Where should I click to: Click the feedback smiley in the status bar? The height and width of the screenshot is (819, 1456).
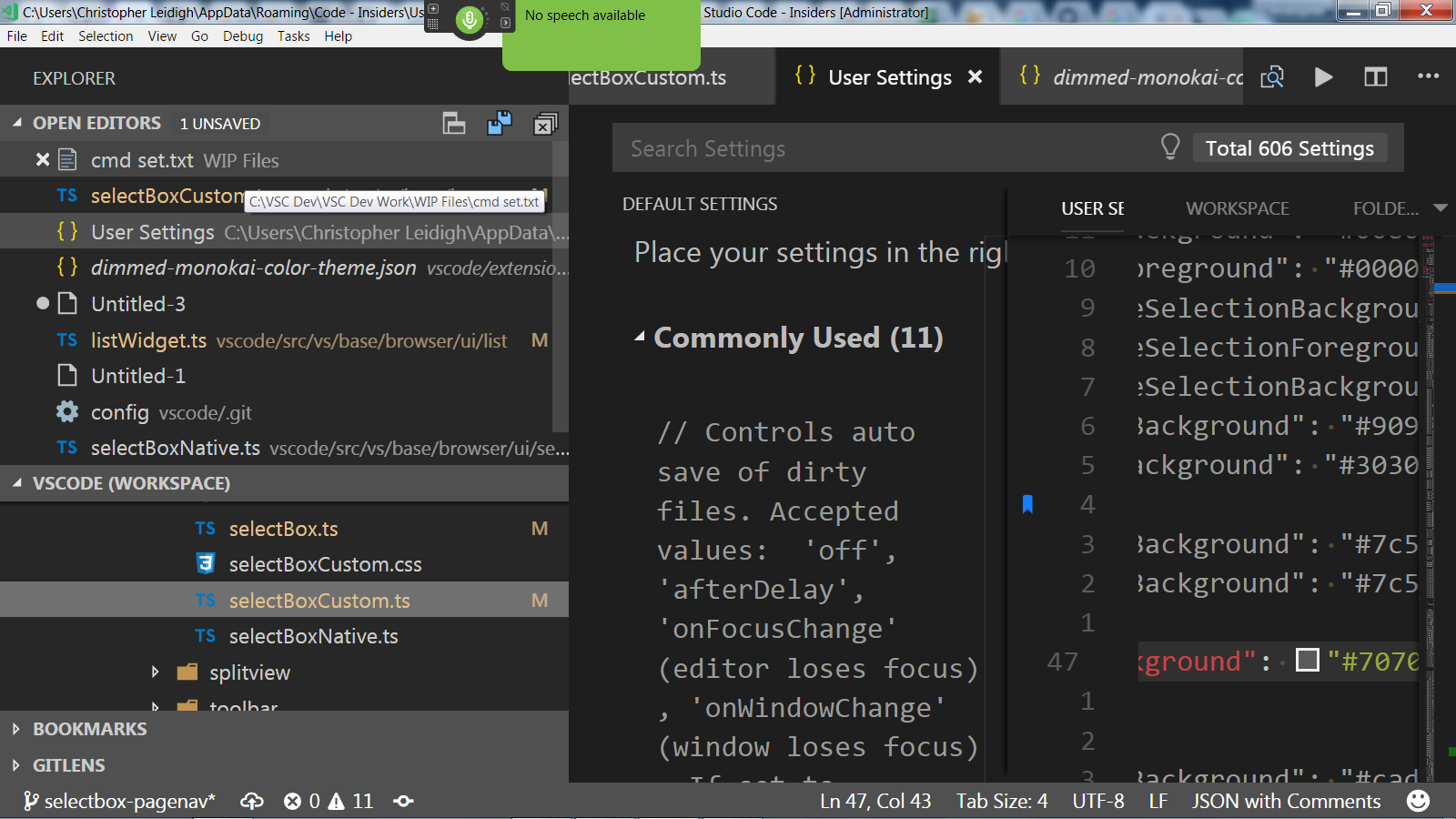[1418, 801]
